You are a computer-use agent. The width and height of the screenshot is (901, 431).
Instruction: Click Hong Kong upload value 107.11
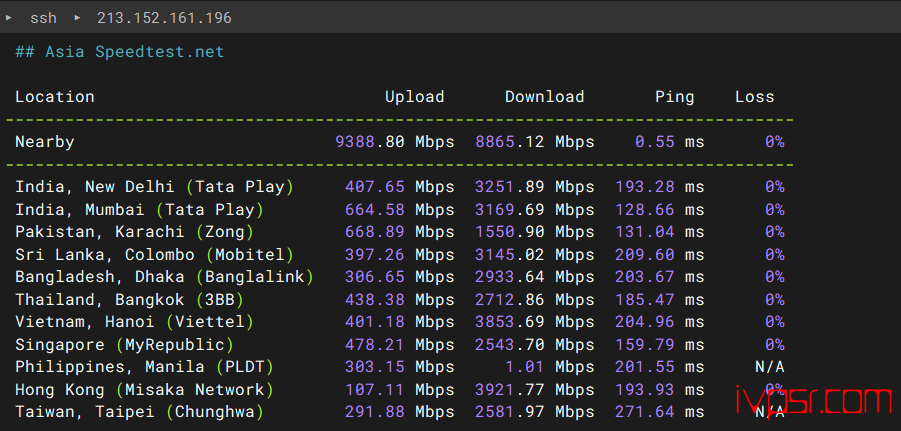click(x=375, y=389)
